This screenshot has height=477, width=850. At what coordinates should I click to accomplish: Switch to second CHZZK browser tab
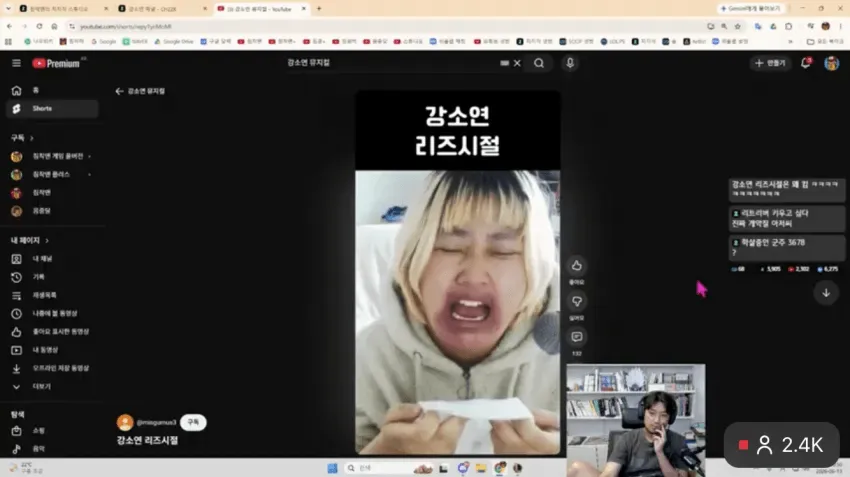(162, 9)
